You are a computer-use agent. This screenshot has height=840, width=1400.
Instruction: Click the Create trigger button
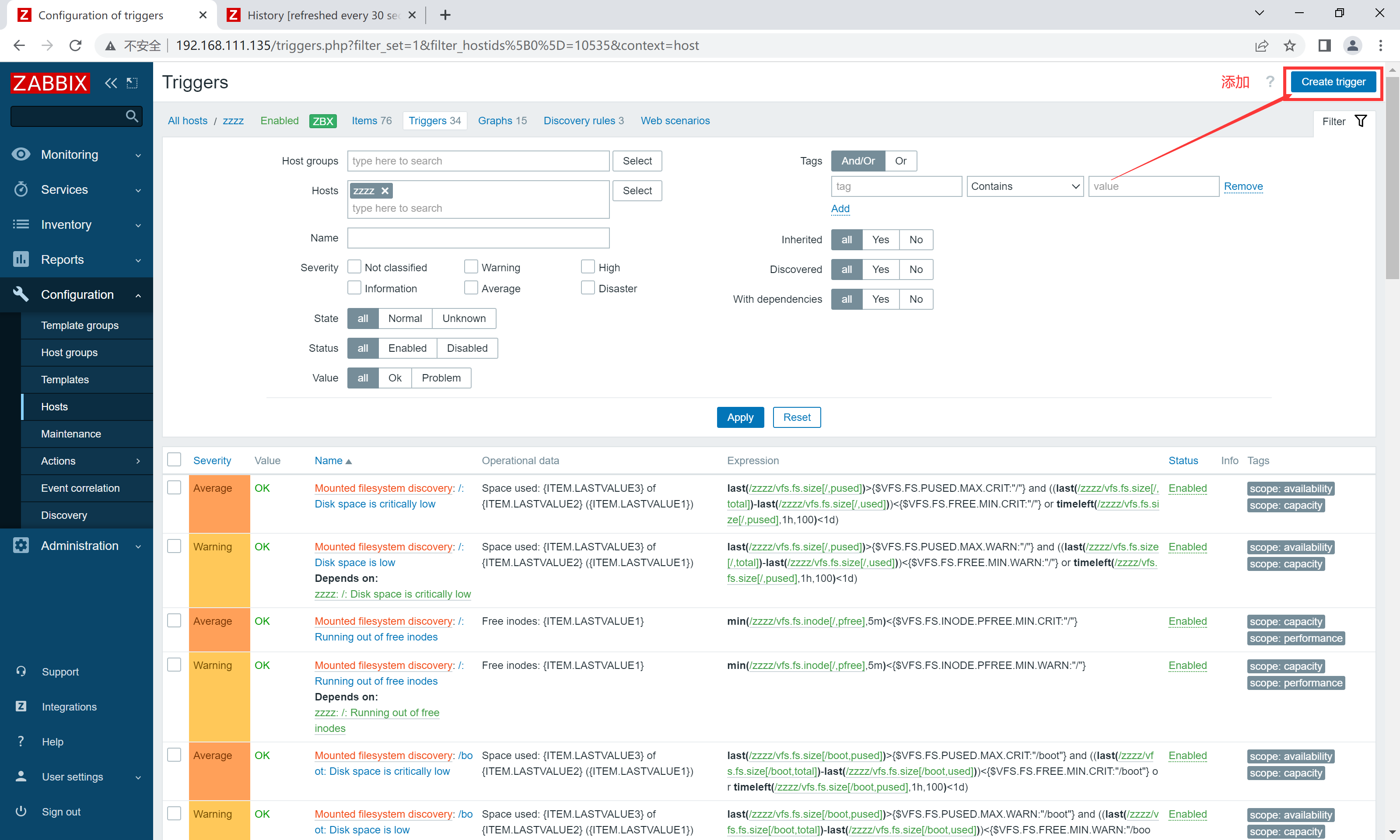click(1334, 82)
